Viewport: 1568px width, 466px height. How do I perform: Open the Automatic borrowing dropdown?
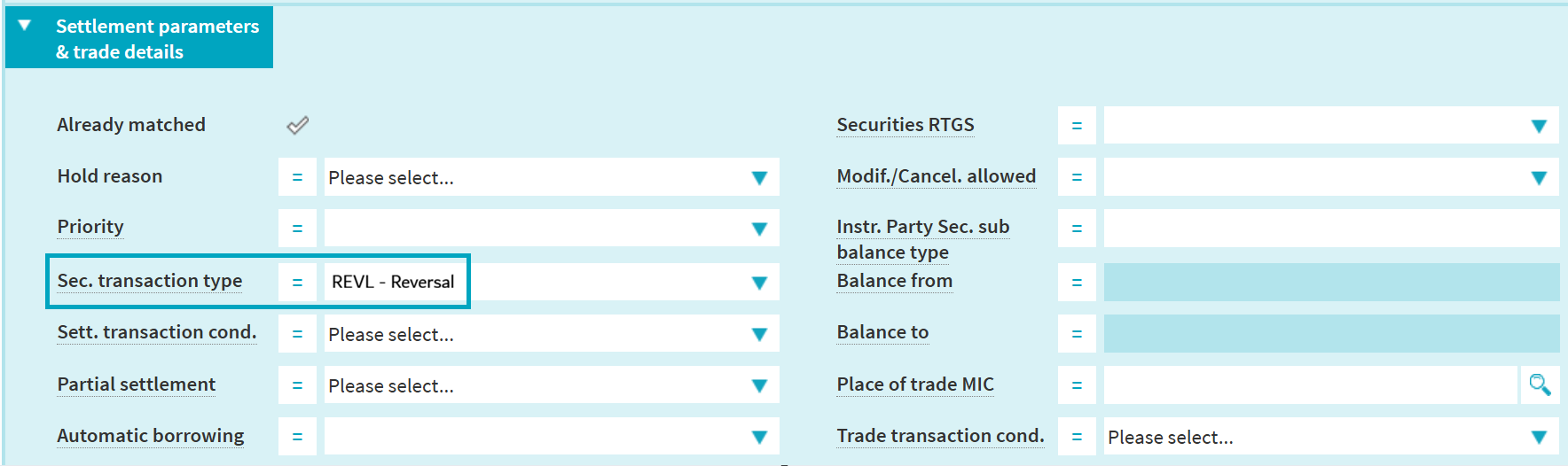coord(758,437)
